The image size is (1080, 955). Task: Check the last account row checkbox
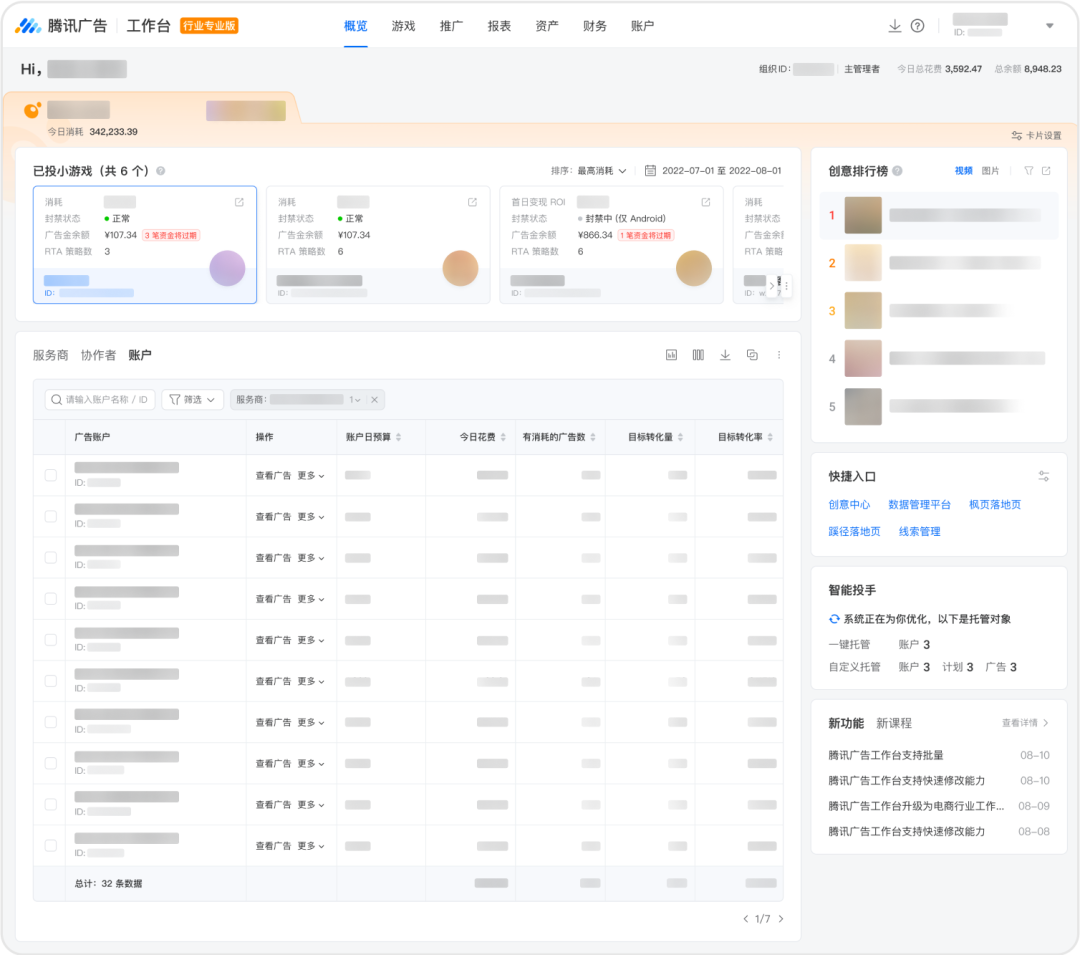click(51, 846)
